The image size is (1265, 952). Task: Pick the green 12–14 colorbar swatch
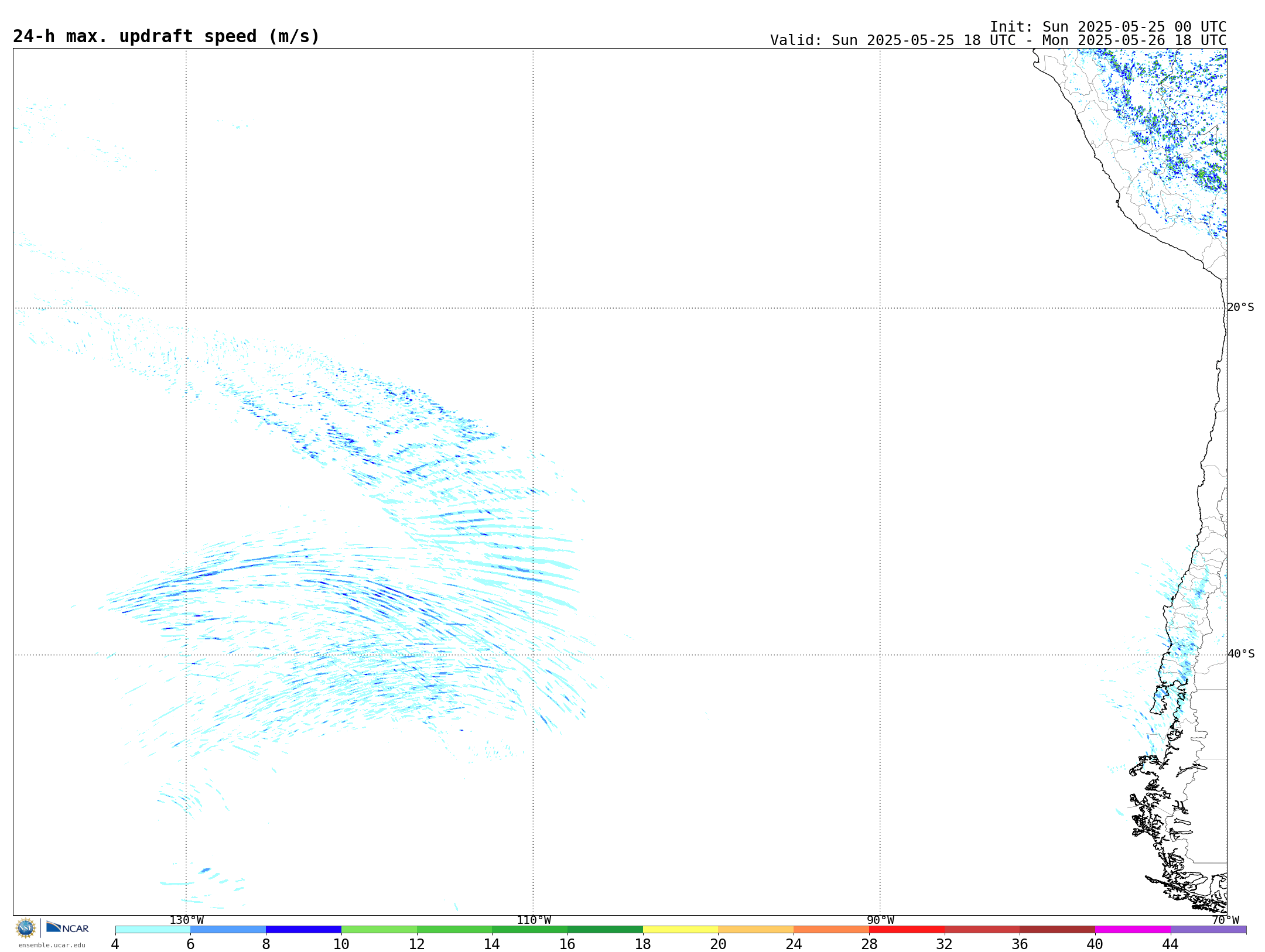click(x=454, y=930)
